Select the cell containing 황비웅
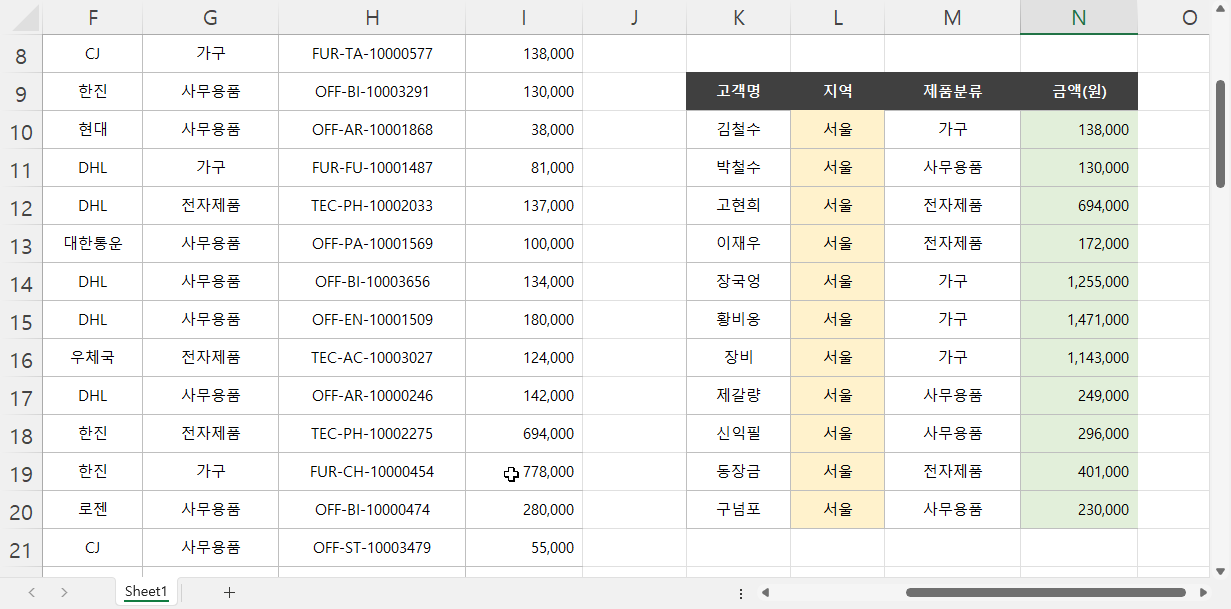 [738, 320]
